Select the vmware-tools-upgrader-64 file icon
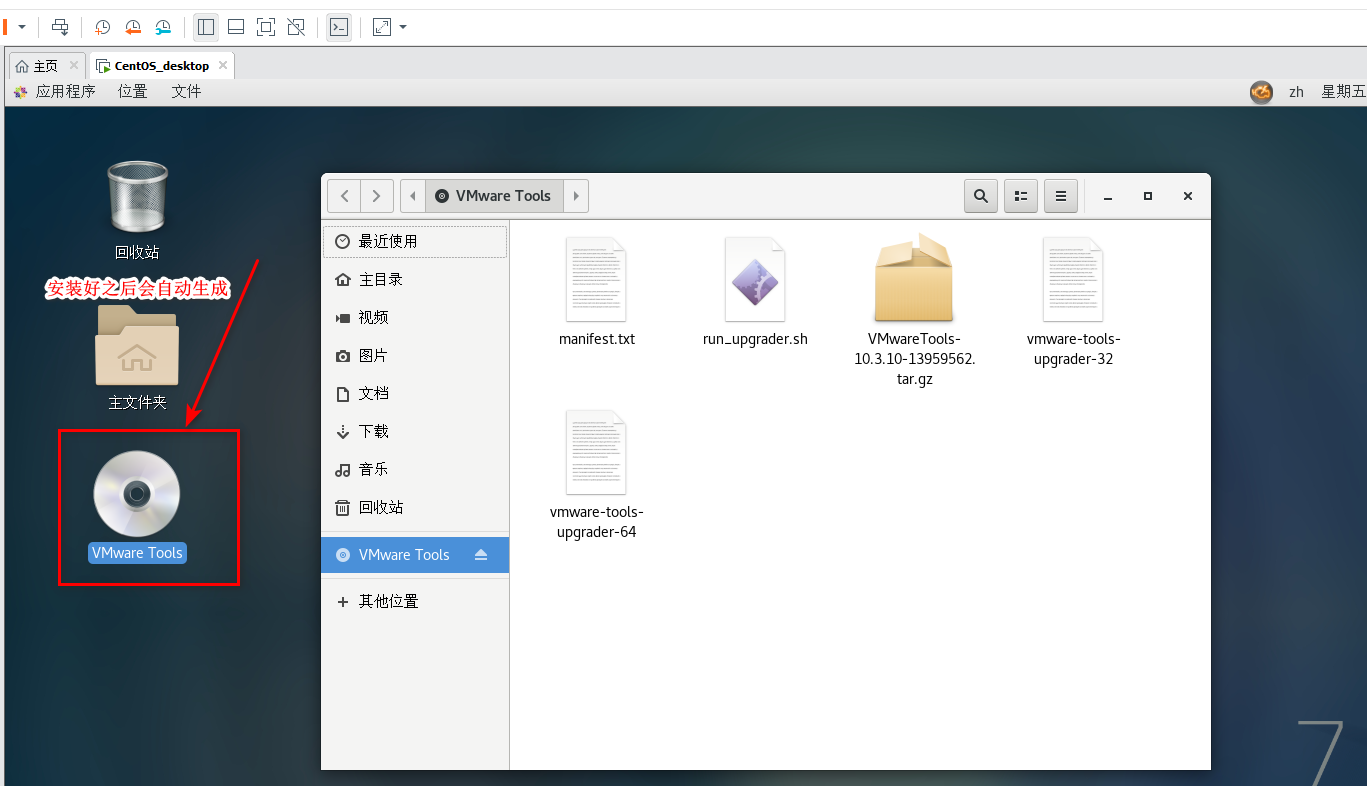 596,452
